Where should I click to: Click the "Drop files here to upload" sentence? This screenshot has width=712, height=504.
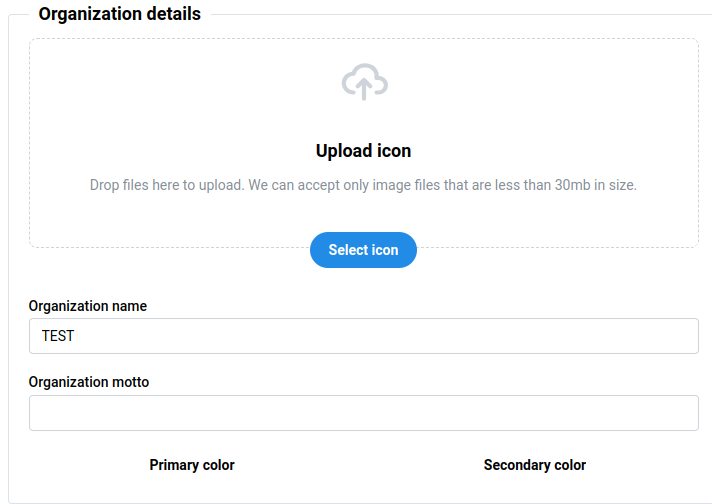coord(166,185)
